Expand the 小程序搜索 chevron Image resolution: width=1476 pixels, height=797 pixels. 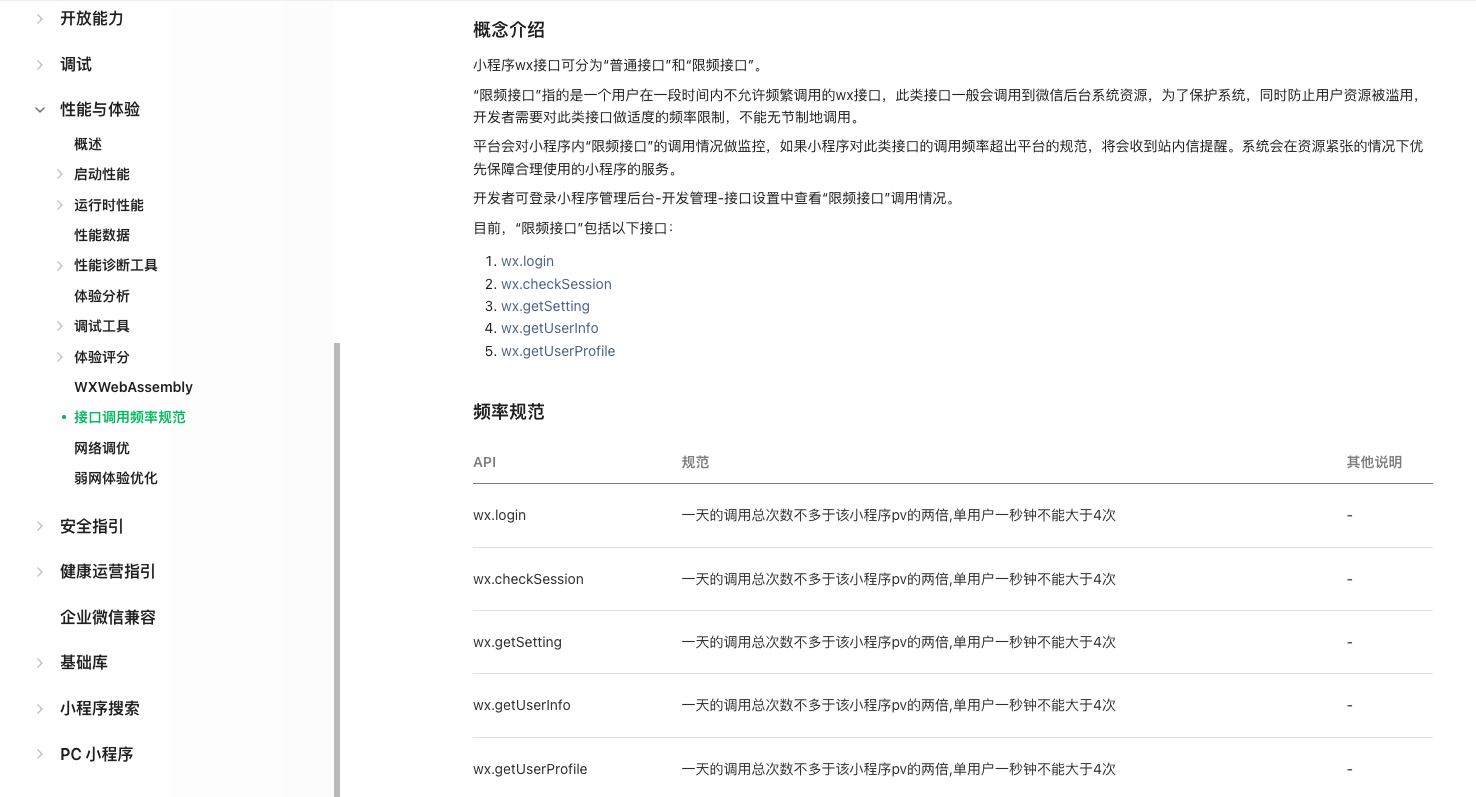click(40, 709)
